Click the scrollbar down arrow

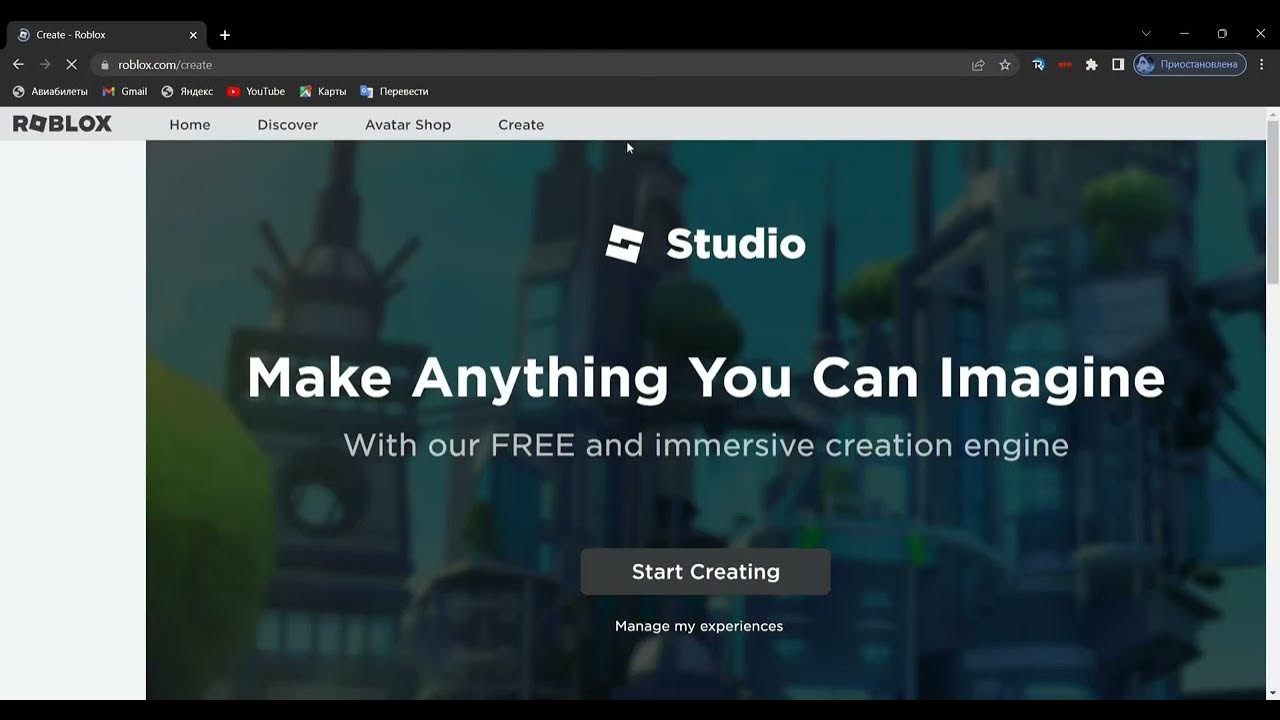(1273, 692)
